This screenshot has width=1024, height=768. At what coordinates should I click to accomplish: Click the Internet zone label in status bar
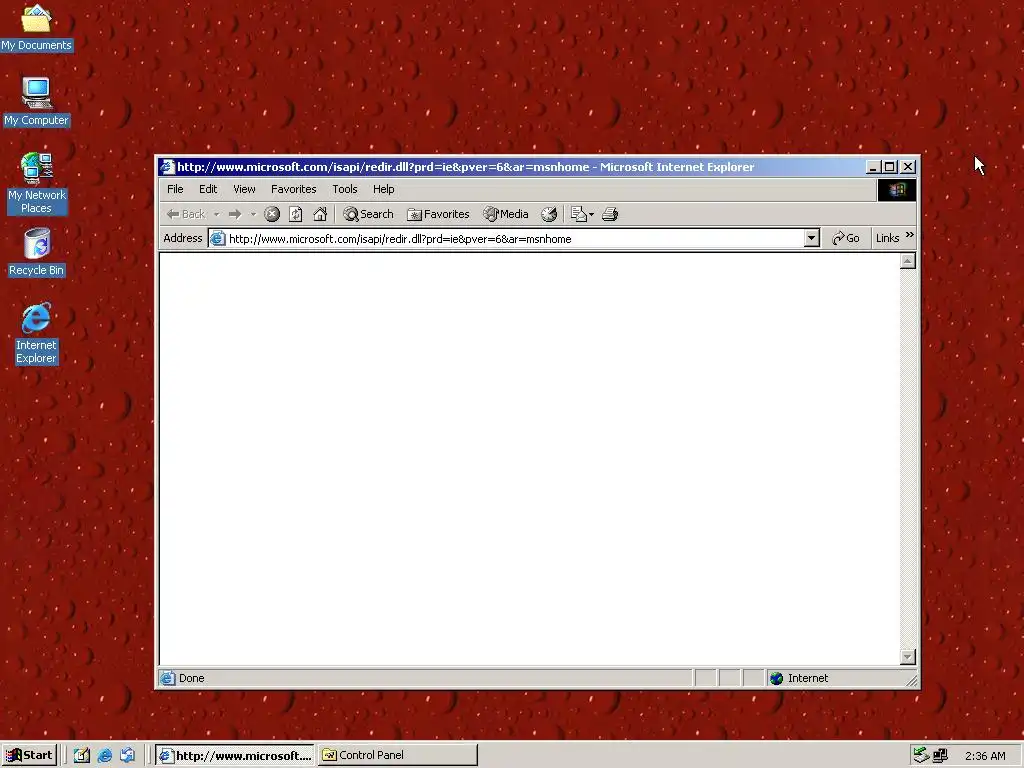(x=808, y=679)
